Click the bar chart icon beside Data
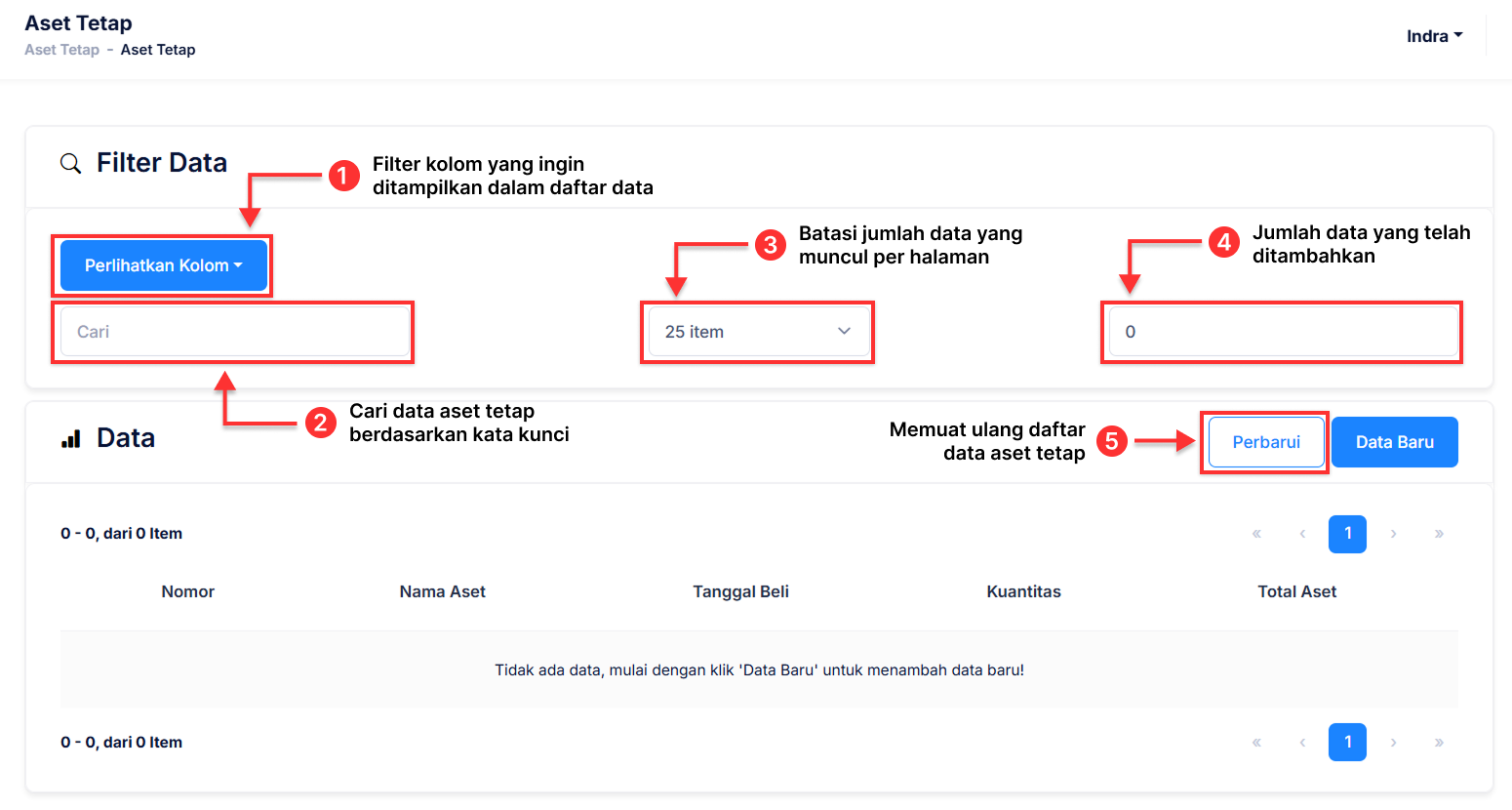Screen dimensions: 1512x810 coord(70,439)
